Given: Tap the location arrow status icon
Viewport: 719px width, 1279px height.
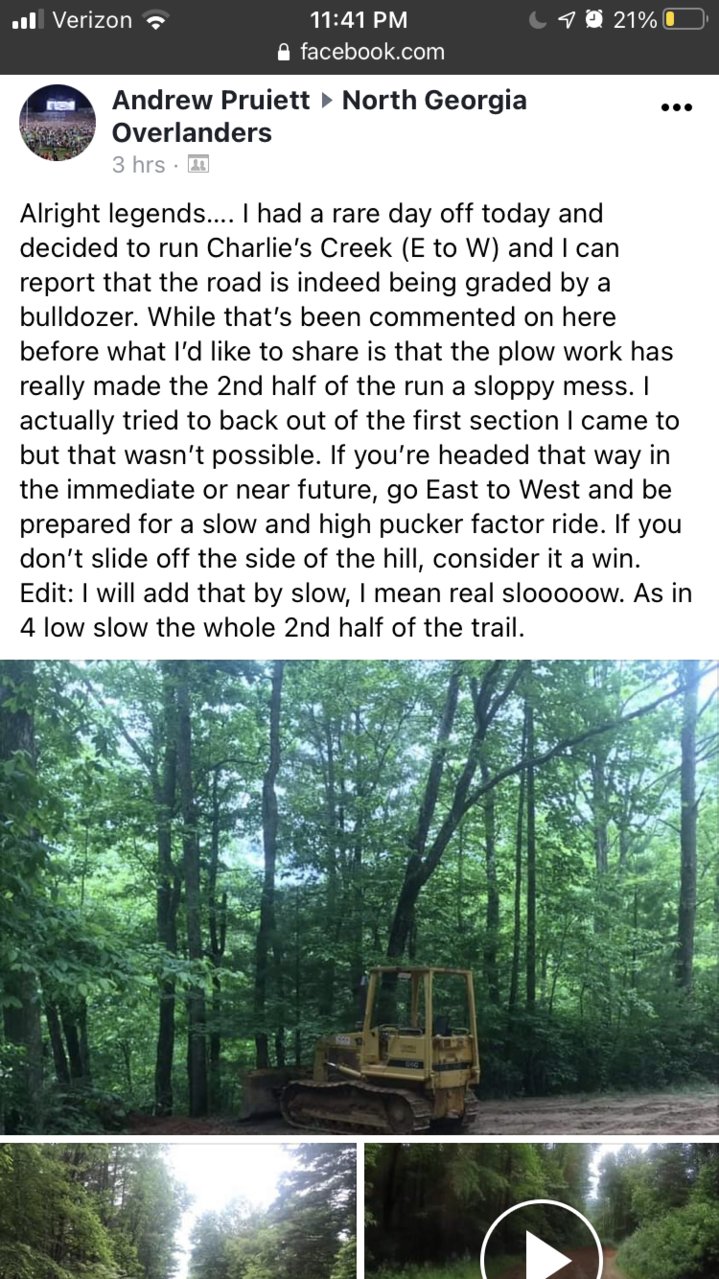Looking at the screenshot, I should [x=569, y=19].
